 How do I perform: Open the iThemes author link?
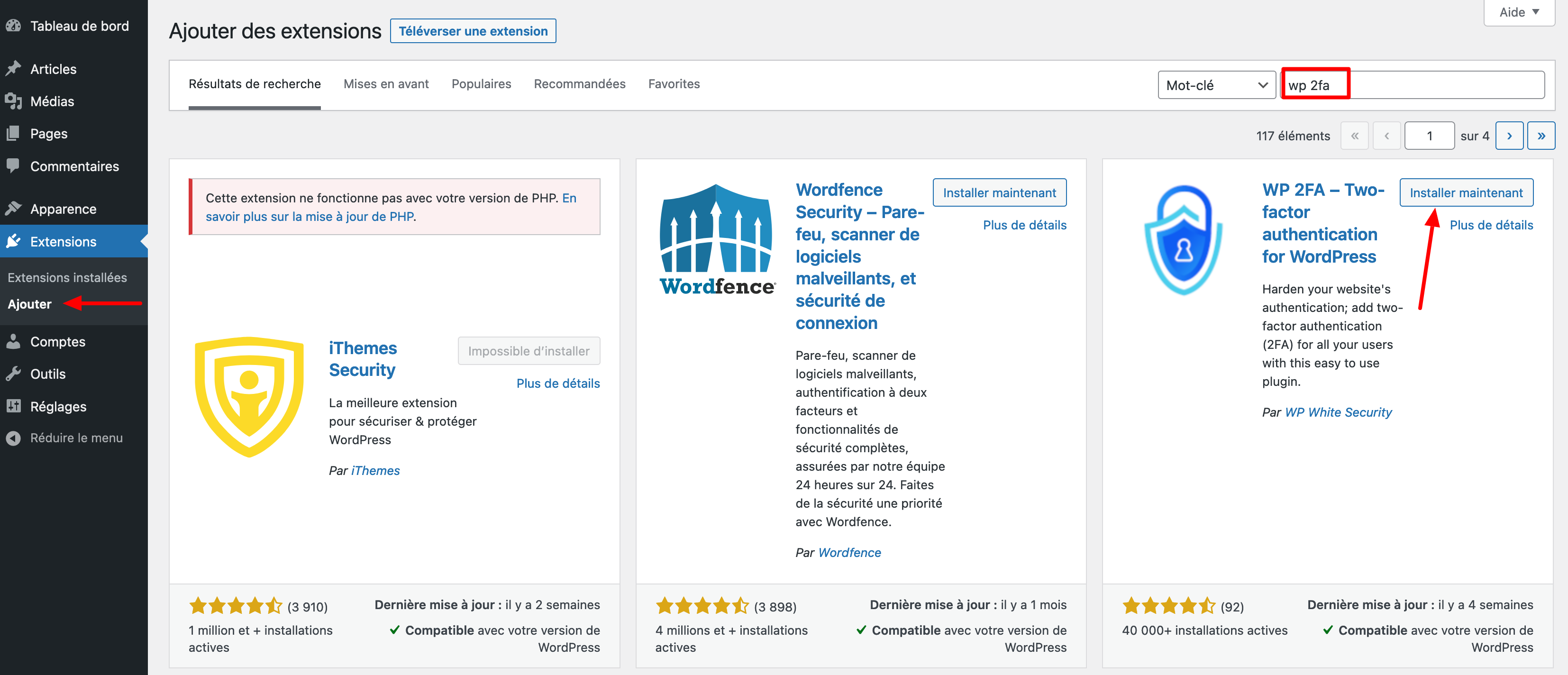pyautogui.click(x=375, y=470)
